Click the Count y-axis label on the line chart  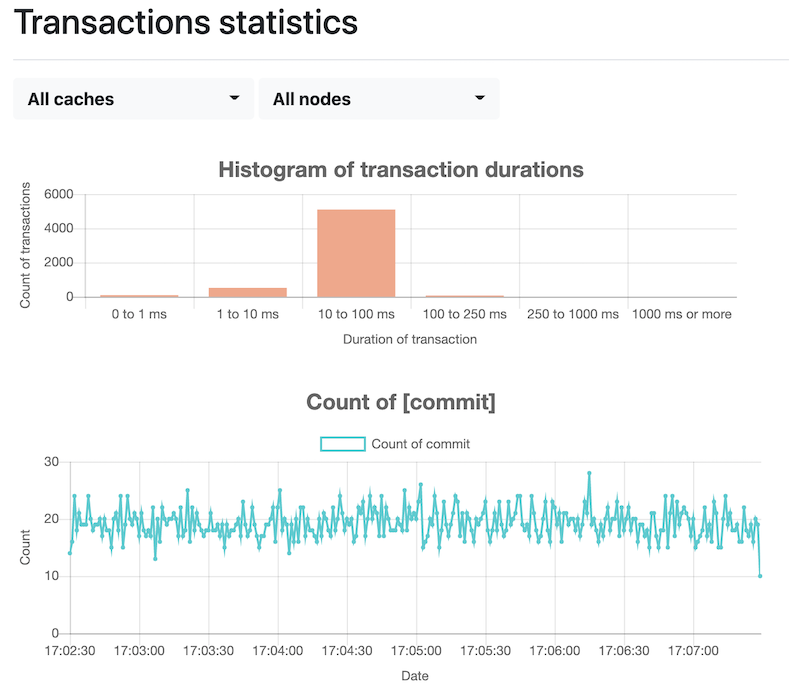24,548
